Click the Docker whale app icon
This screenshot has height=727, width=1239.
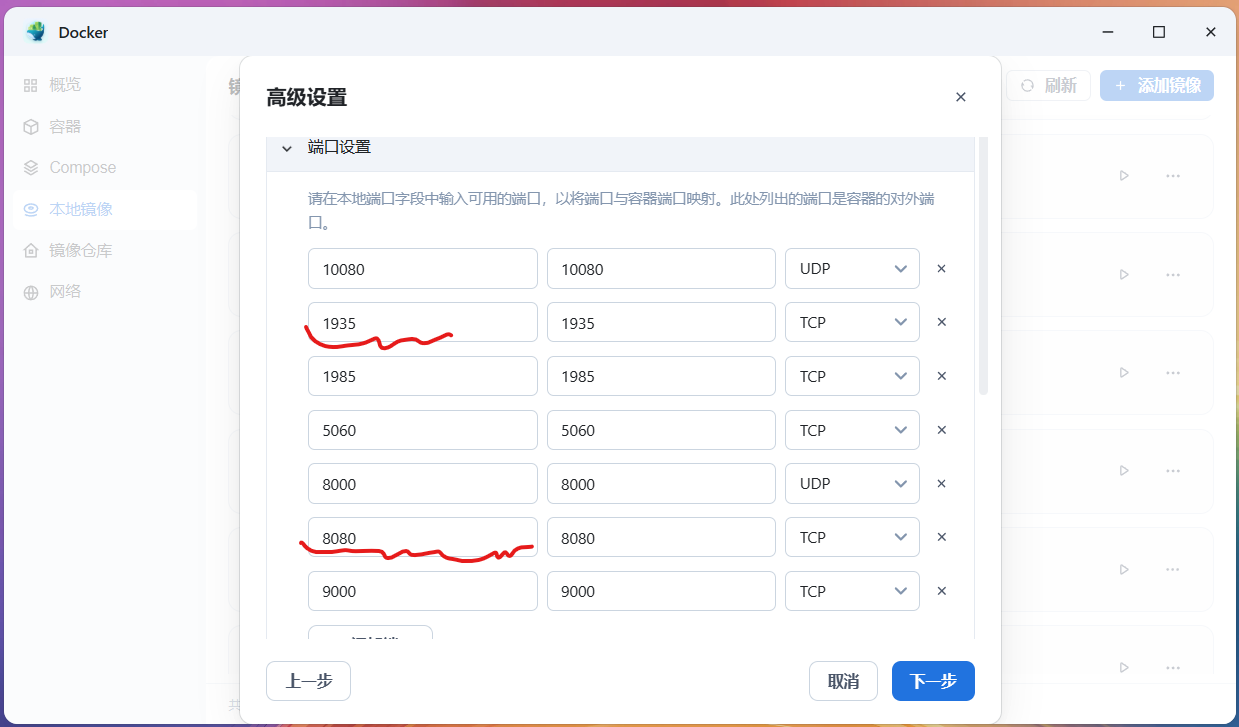tap(36, 32)
